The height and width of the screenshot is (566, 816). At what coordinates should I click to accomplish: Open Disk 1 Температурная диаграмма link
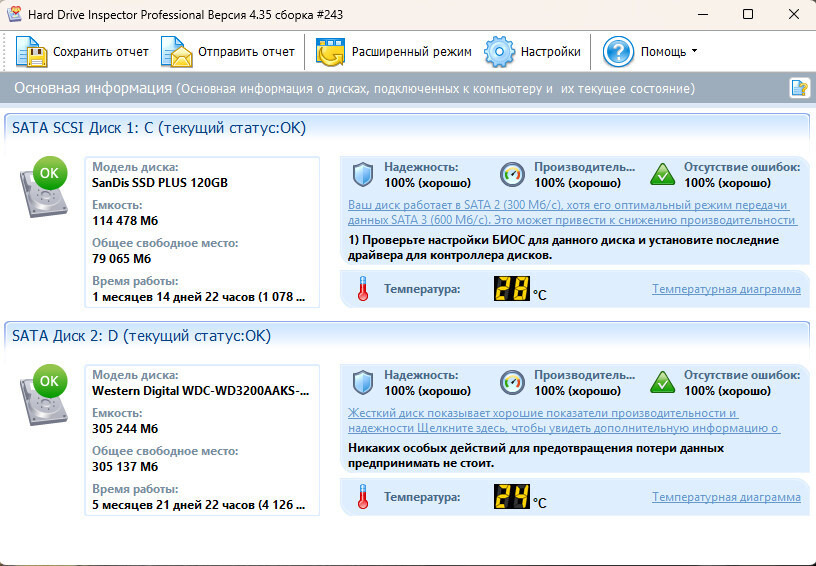pos(726,289)
